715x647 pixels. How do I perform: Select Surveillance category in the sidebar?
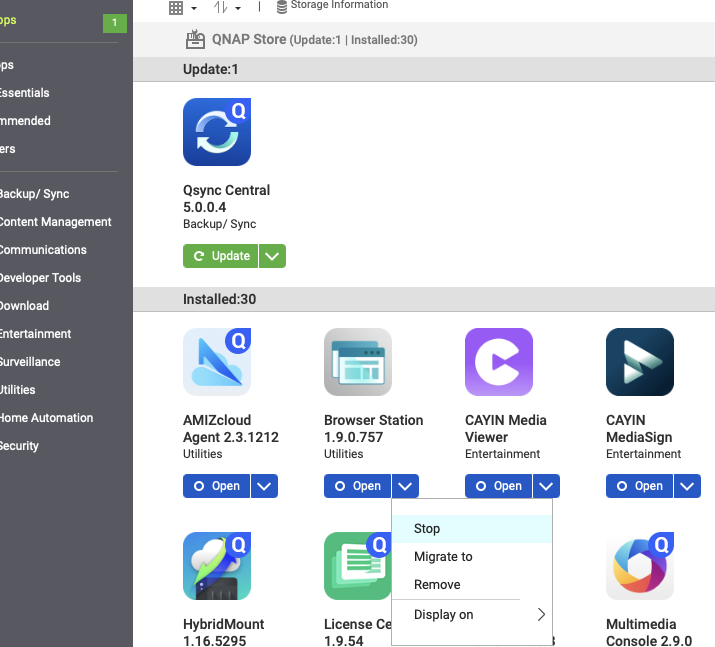(x=30, y=362)
